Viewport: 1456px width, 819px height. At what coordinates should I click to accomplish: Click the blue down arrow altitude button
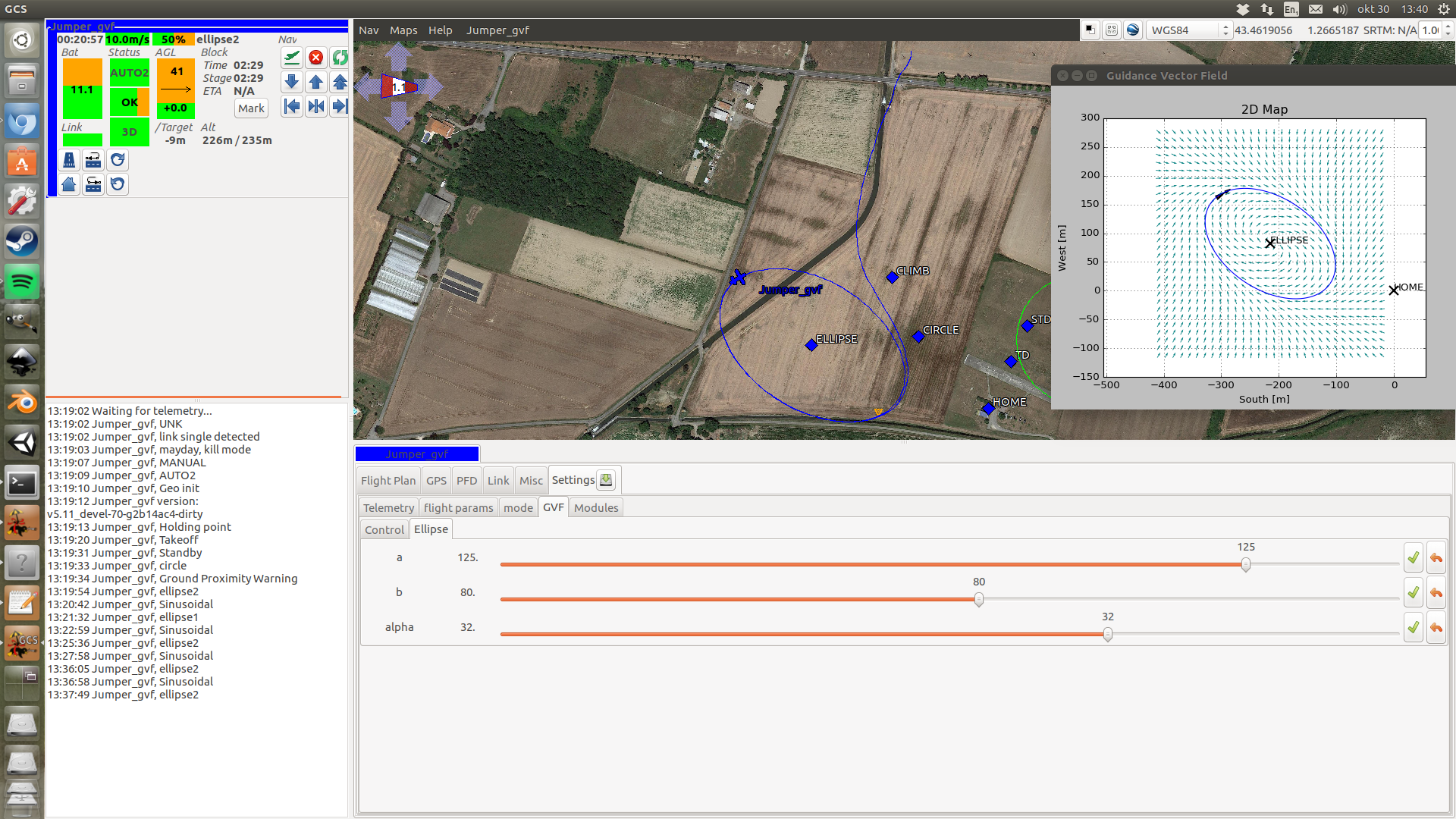[x=292, y=82]
